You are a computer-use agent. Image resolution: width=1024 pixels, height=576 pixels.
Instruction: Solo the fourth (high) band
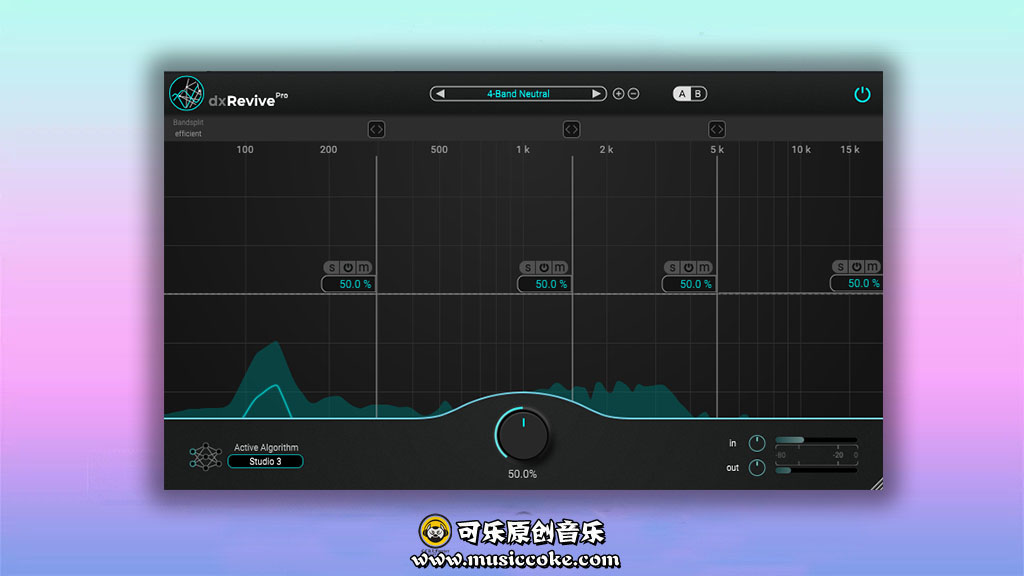click(x=840, y=266)
